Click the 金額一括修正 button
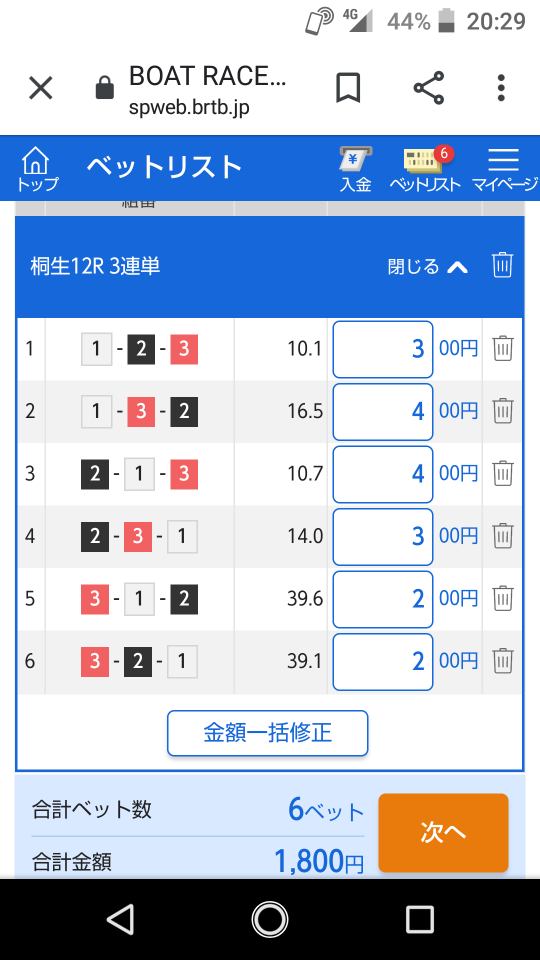This screenshot has width=540, height=960. point(268,733)
